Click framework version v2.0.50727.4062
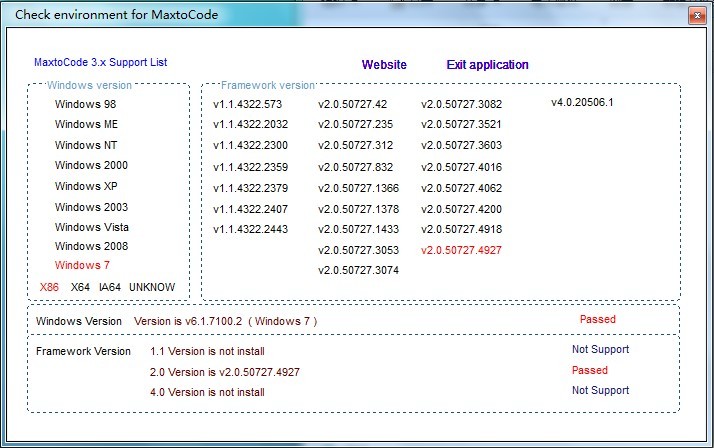 point(461,188)
